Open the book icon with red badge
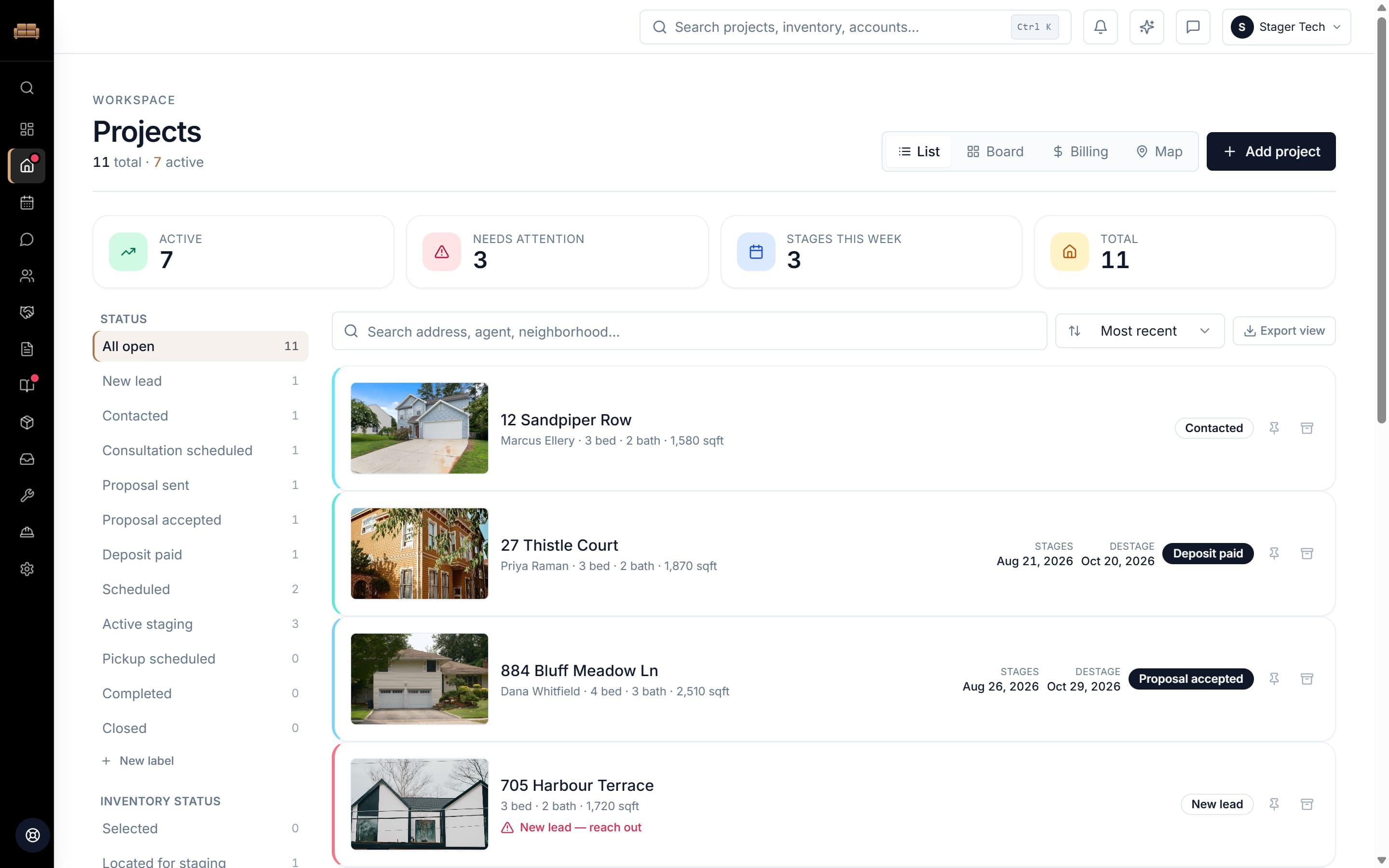This screenshot has width=1389, height=868. click(27, 385)
